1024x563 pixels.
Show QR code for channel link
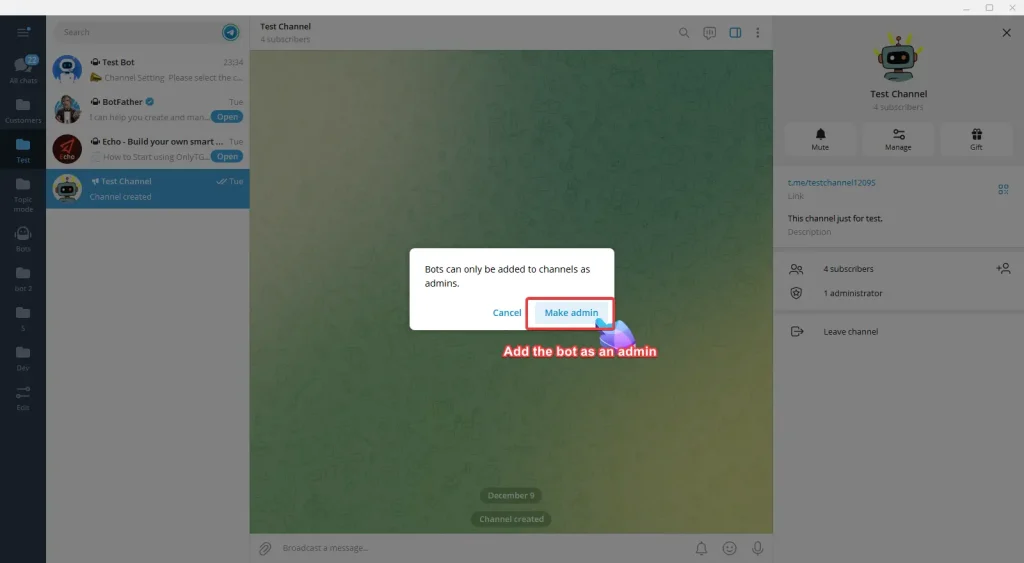(1003, 189)
